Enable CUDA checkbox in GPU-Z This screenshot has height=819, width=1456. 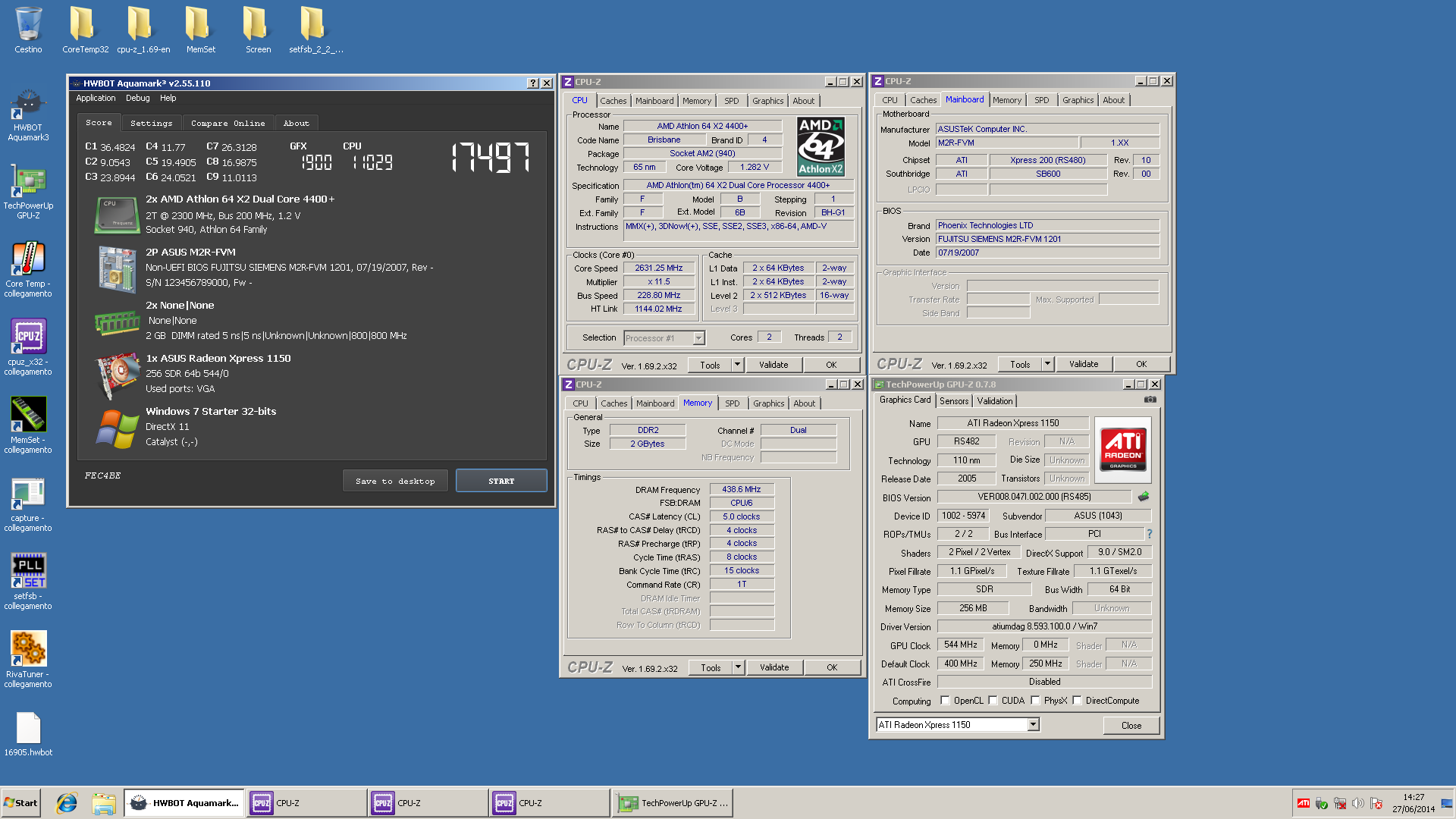(993, 701)
